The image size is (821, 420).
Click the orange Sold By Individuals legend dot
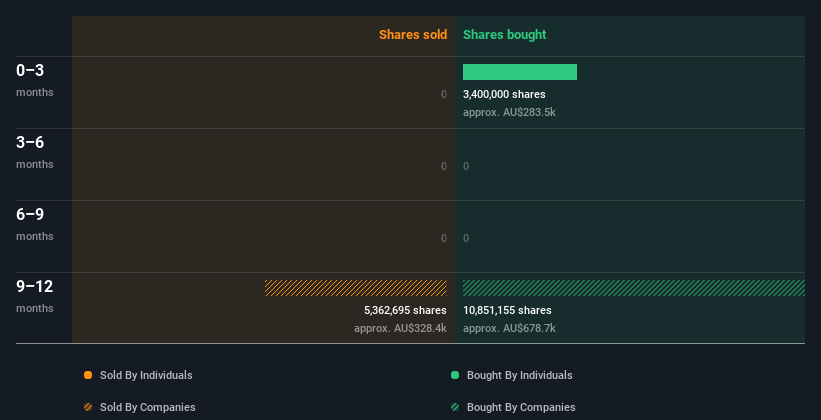tap(88, 375)
